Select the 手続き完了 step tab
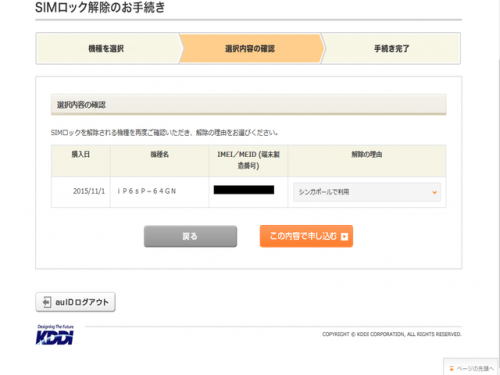500x375 pixels. click(391, 49)
